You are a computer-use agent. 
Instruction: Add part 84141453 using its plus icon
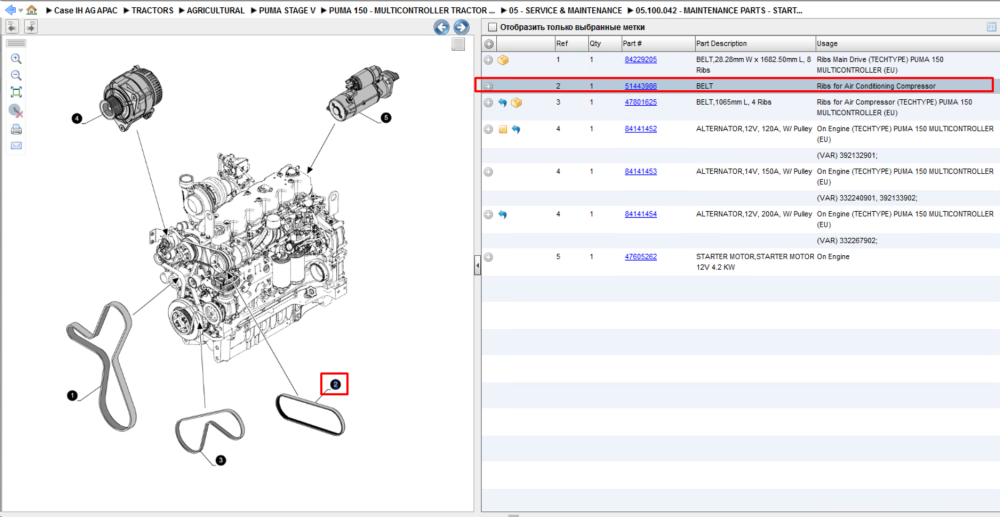pos(489,172)
